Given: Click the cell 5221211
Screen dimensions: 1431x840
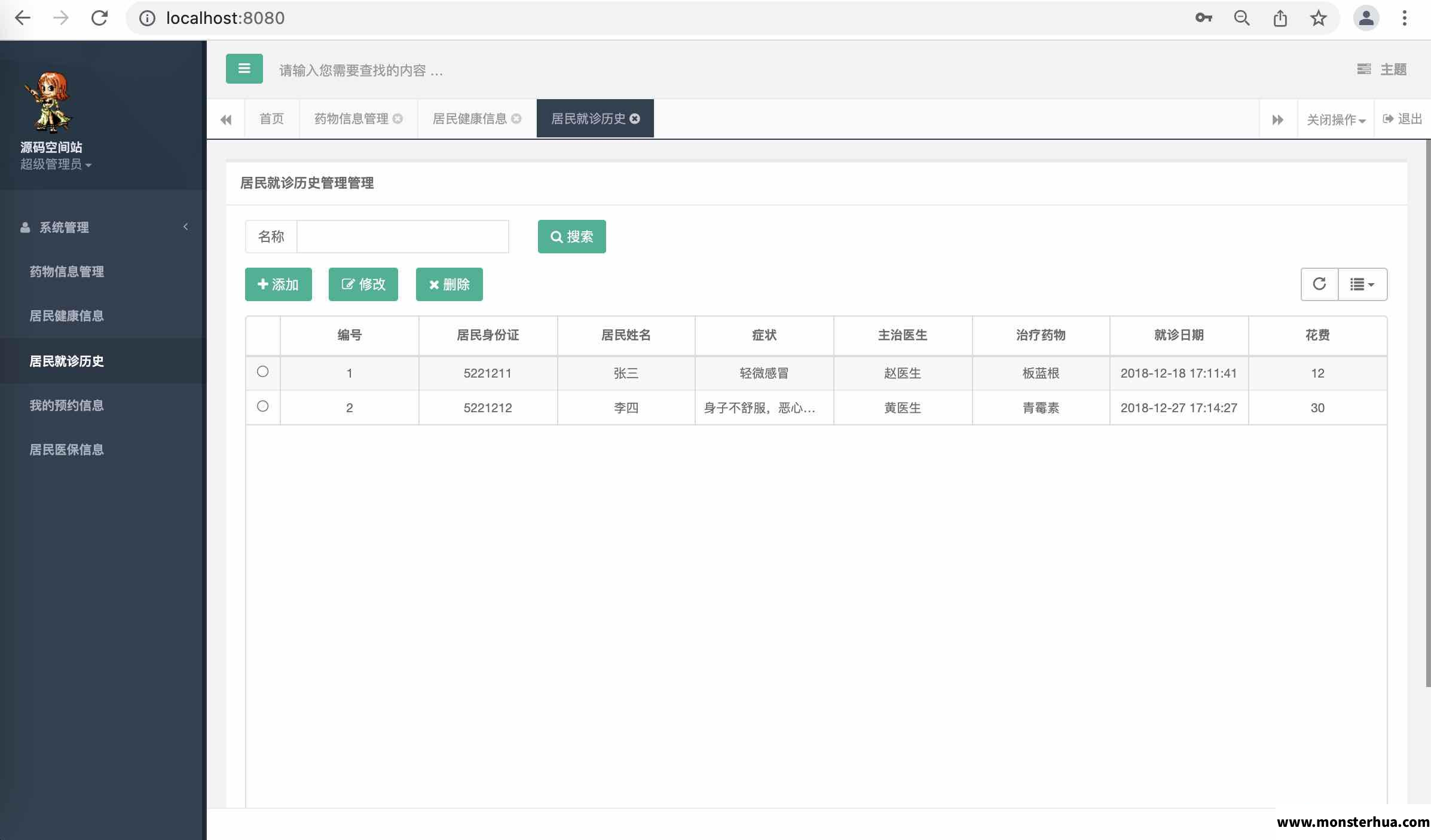Looking at the screenshot, I should pos(488,373).
